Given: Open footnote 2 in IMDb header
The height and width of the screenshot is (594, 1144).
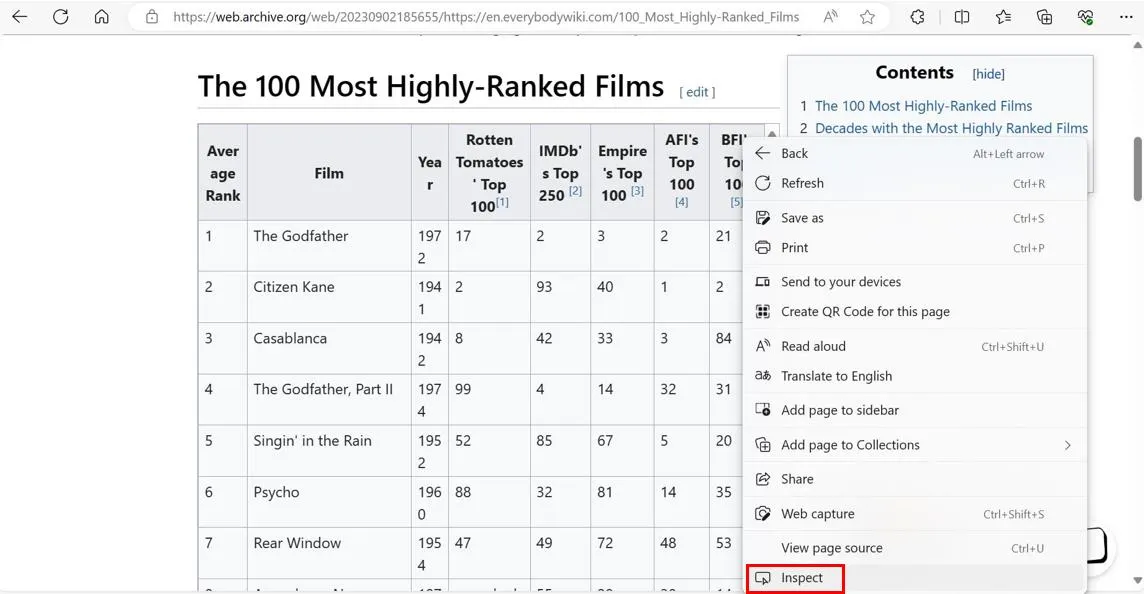Looking at the screenshot, I should (x=575, y=190).
